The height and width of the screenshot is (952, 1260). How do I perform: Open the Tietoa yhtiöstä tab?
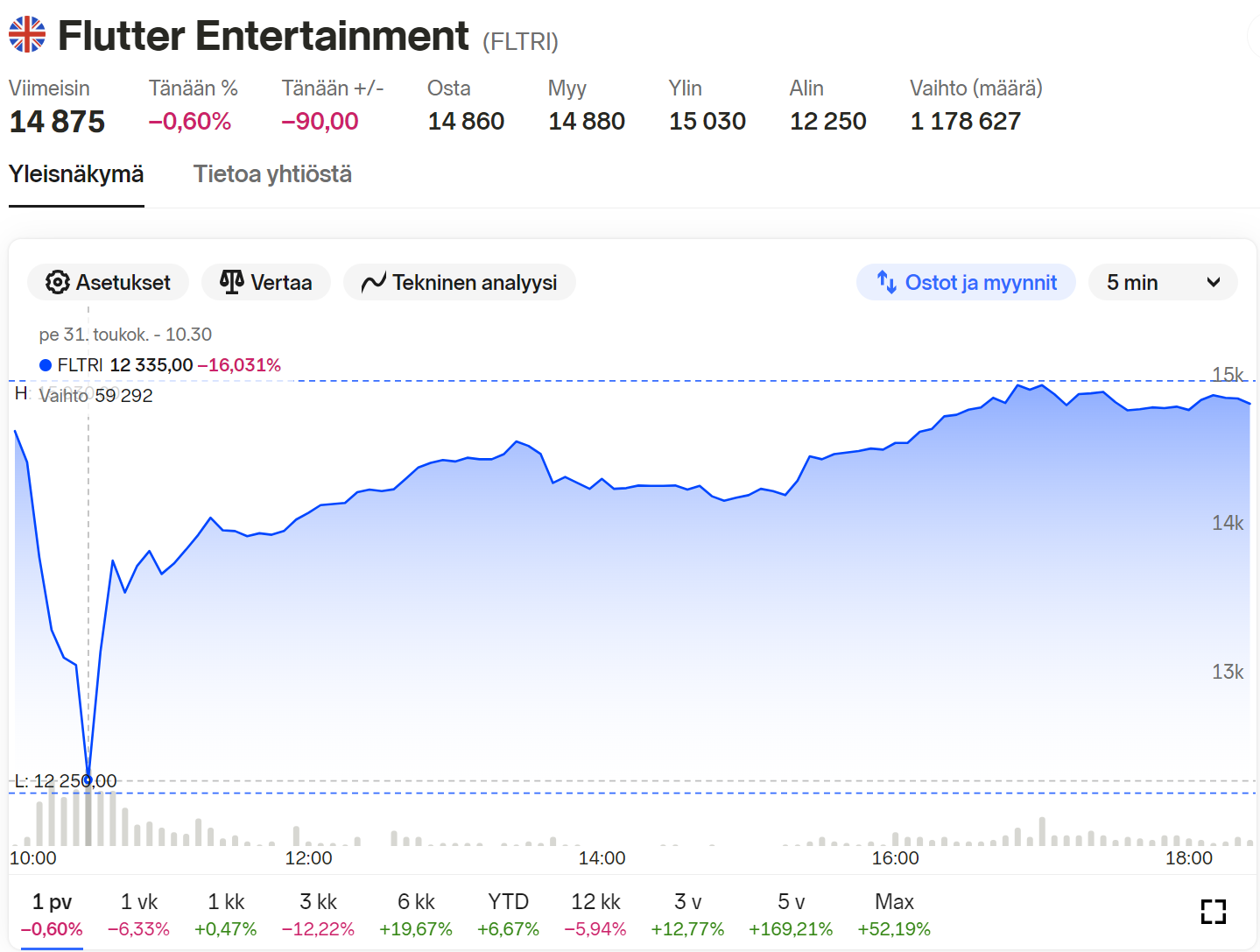272,174
